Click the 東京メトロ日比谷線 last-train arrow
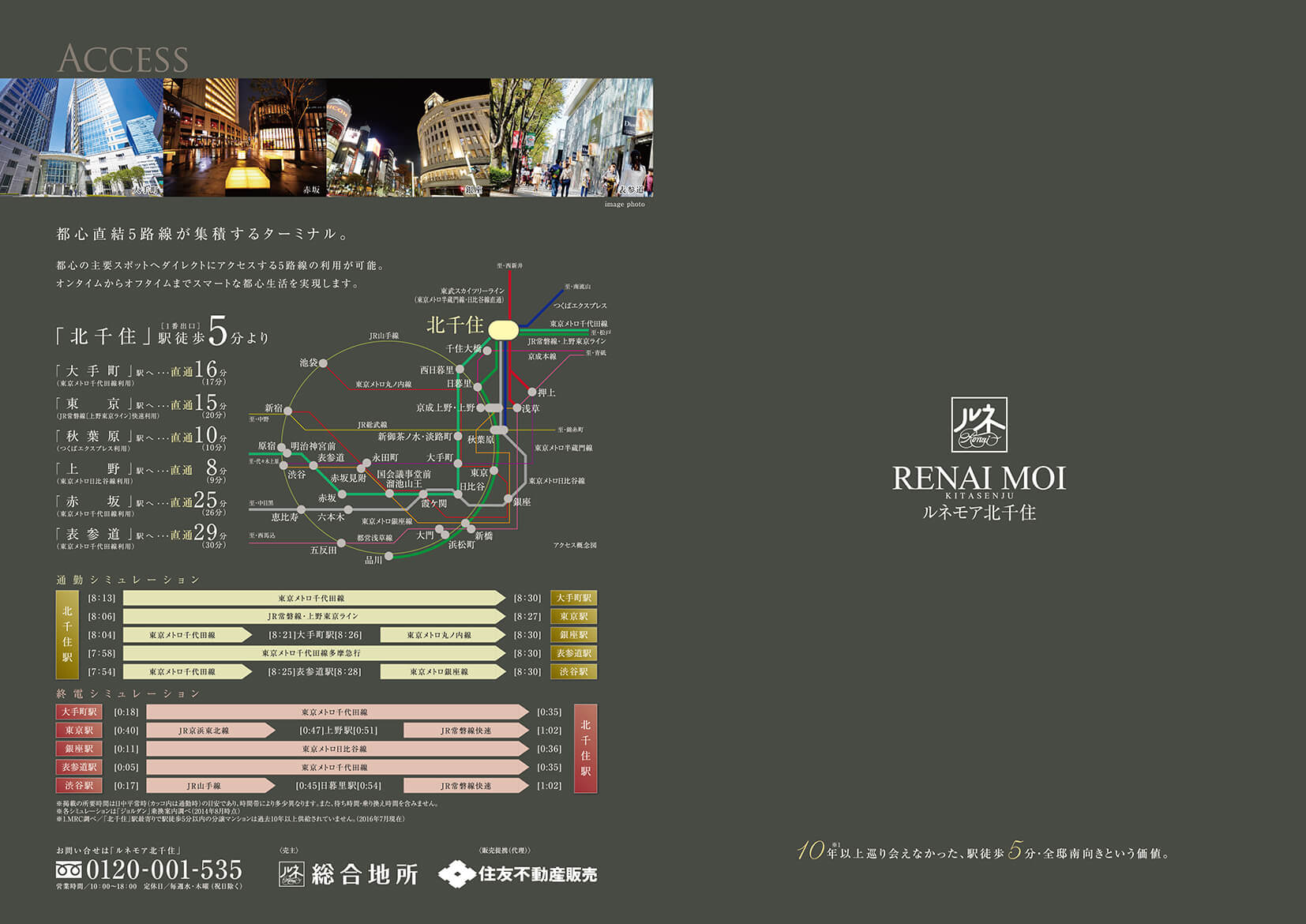The height and width of the screenshot is (924, 1306). 337,749
